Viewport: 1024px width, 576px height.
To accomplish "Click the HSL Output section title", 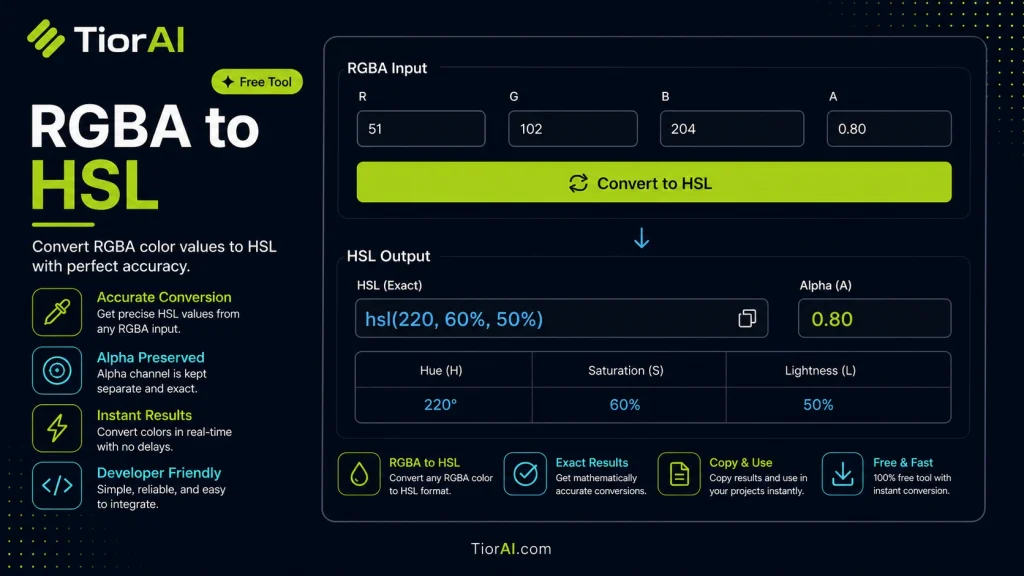I will [388, 256].
